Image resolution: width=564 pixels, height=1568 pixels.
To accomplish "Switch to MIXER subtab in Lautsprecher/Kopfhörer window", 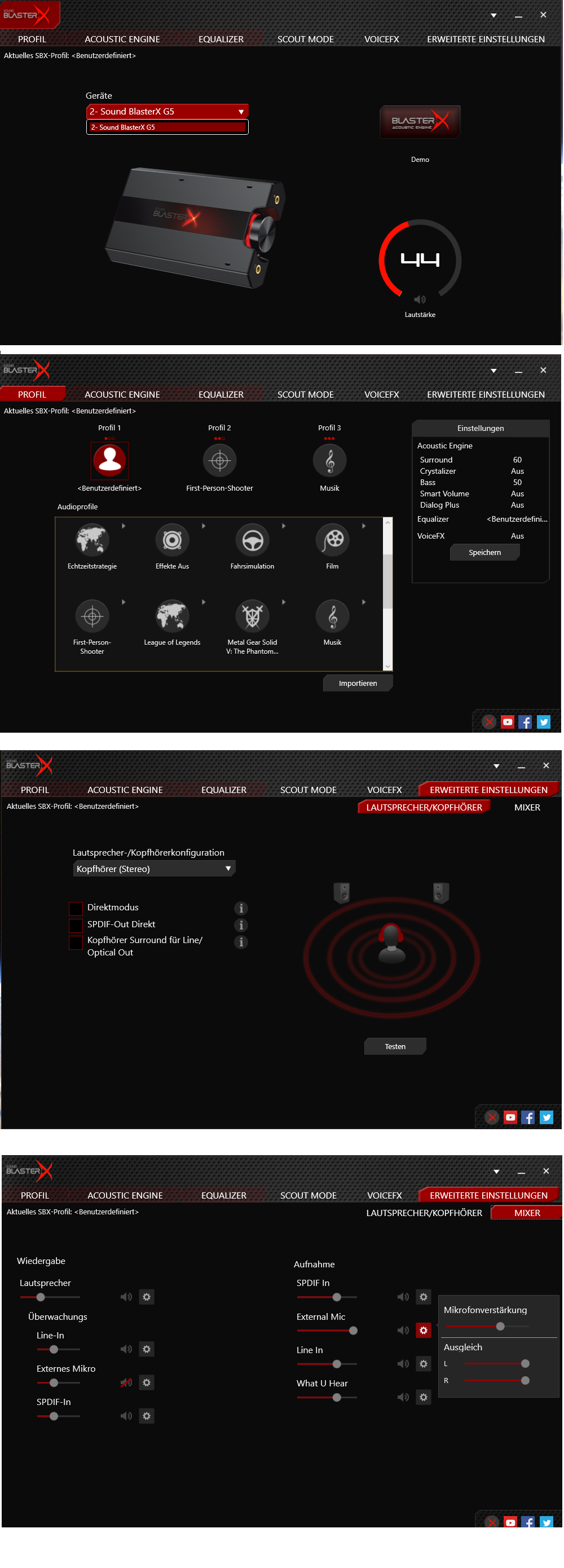I will tap(527, 807).
